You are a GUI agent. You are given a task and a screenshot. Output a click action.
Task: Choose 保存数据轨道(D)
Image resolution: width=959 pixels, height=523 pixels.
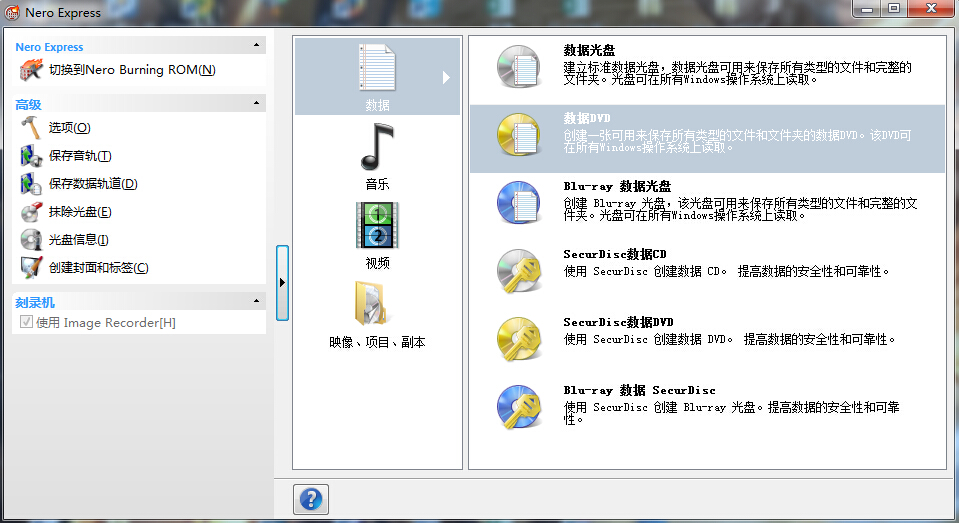pos(93,184)
